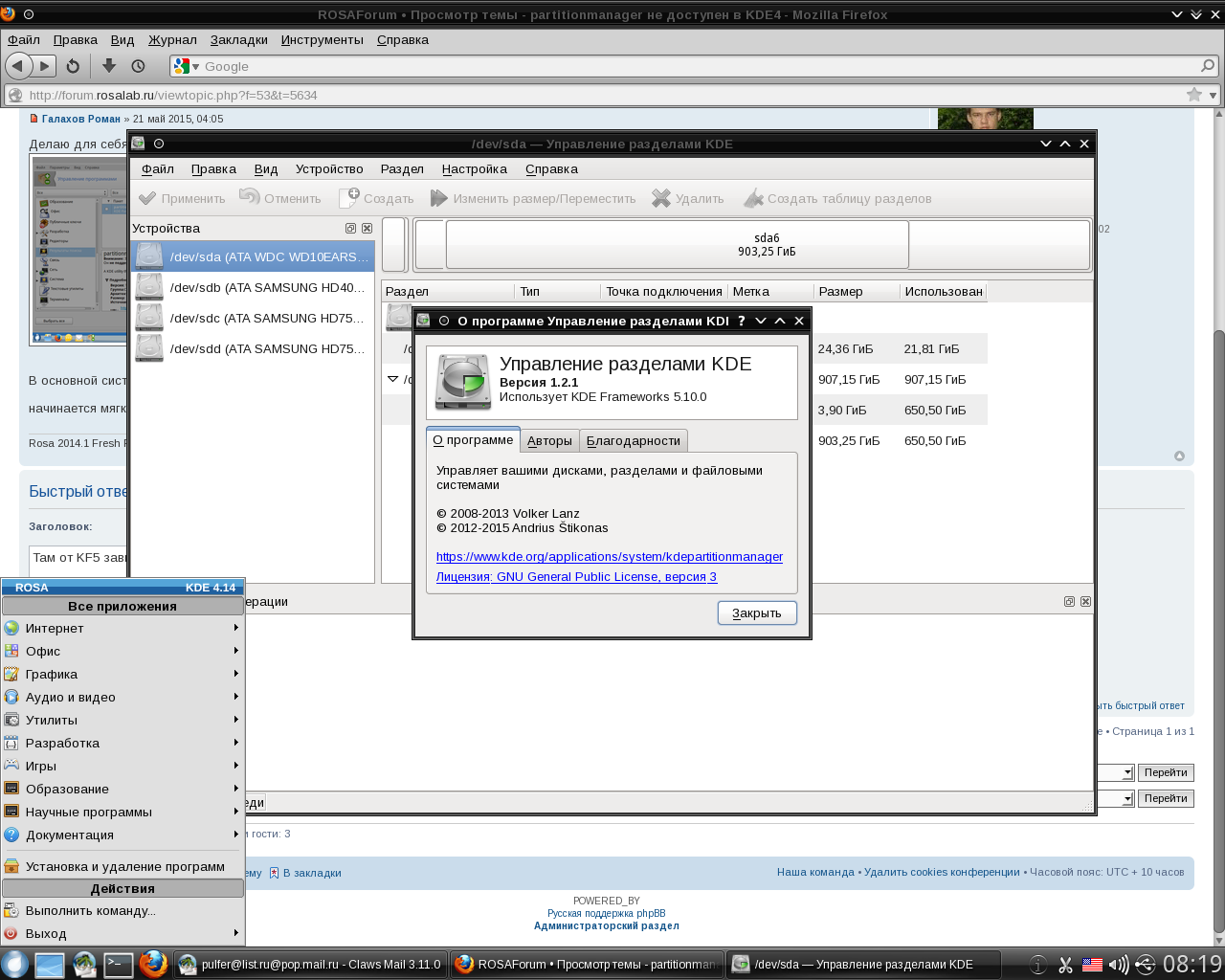Screen dimensions: 1225x980
Task: Click the network USB icon in system tray
Action: pyautogui.click(x=1145, y=965)
